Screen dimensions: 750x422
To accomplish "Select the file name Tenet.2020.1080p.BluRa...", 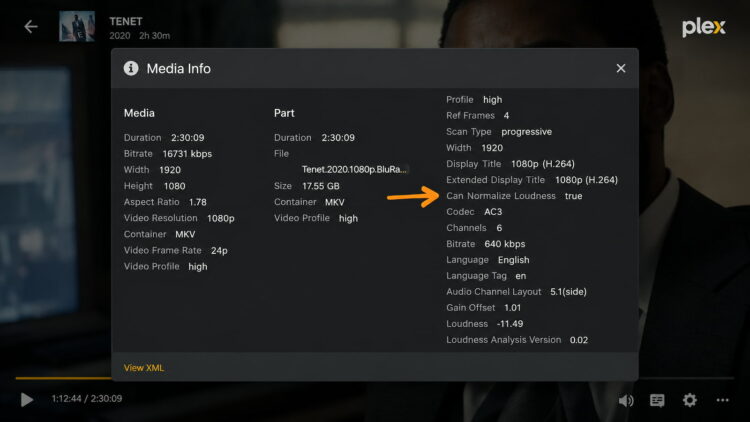I will [354, 169].
